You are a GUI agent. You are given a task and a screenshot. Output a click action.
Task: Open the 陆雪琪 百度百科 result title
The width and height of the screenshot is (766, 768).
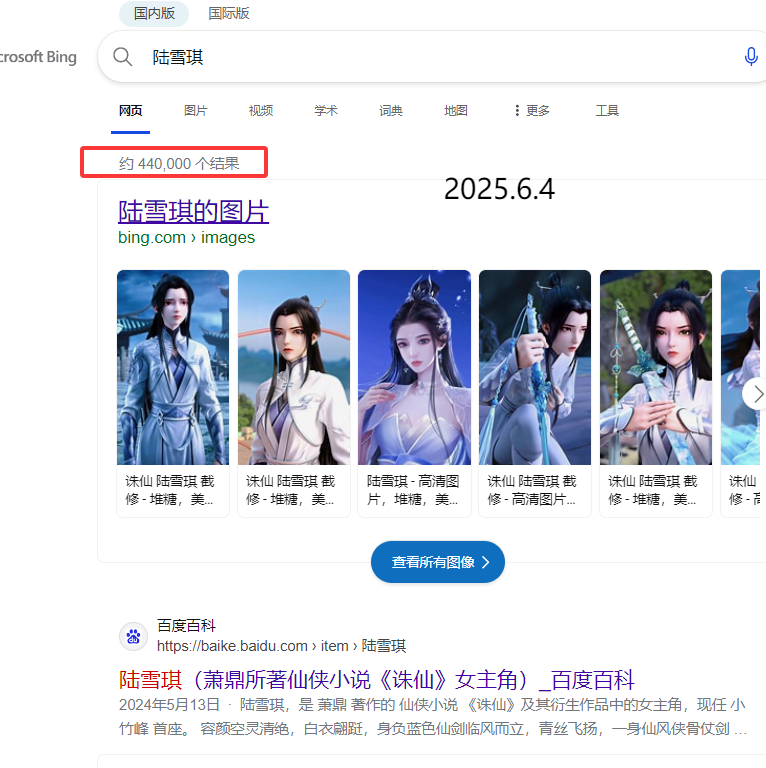(x=377, y=680)
